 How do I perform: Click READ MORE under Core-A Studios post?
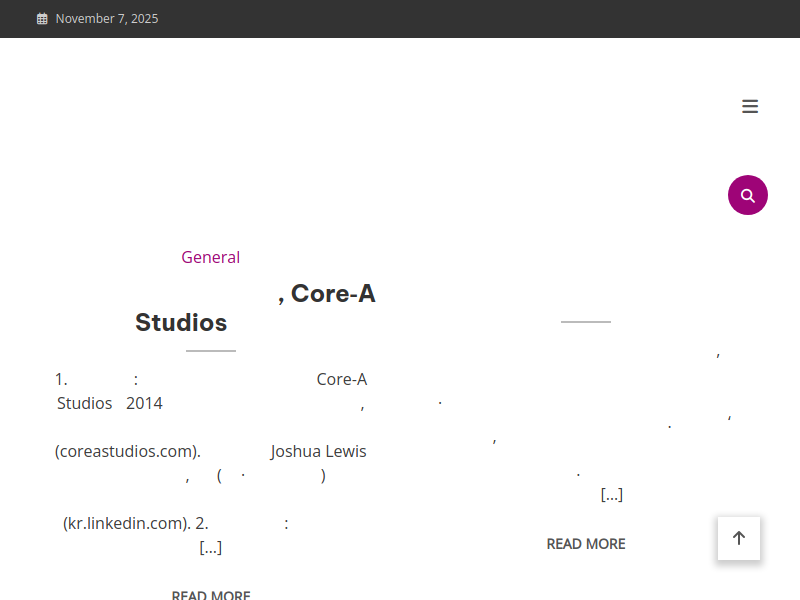click(x=210, y=594)
